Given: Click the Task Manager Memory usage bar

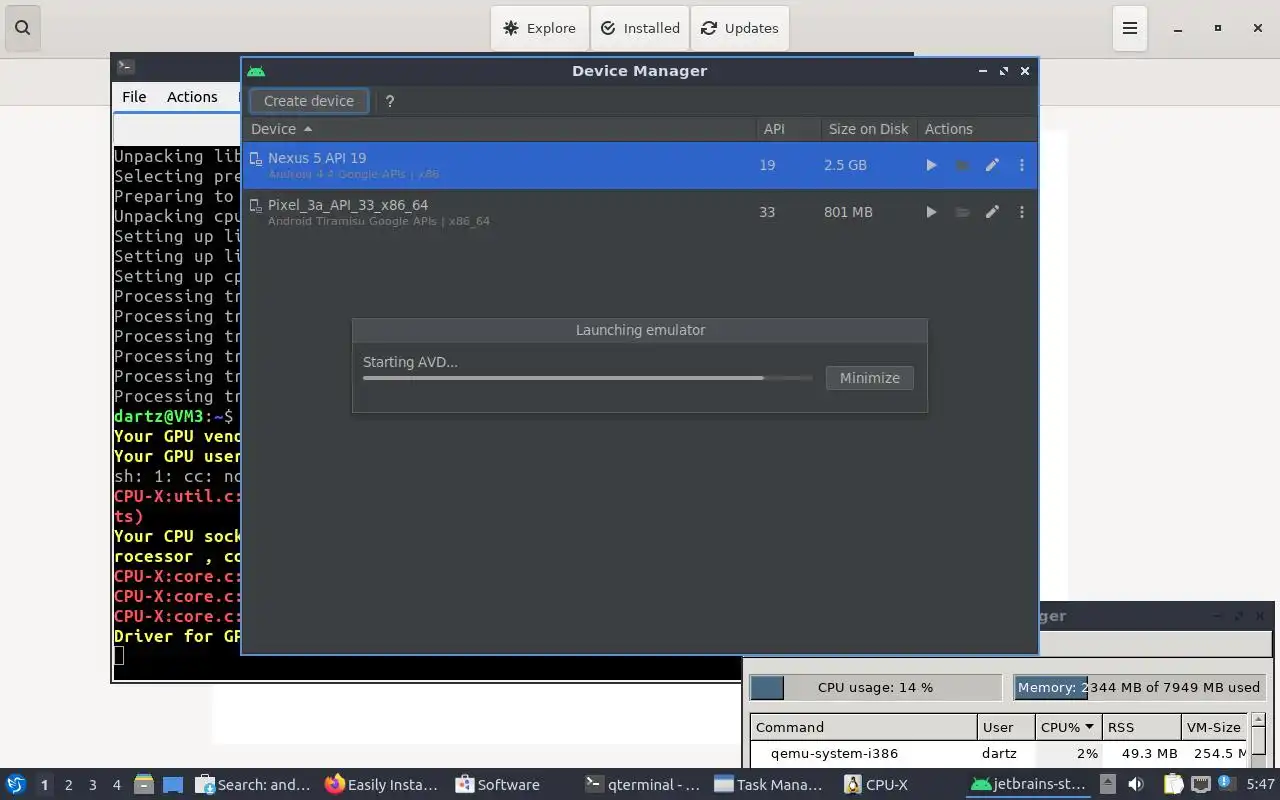Looking at the screenshot, I should click(x=1139, y=687).
